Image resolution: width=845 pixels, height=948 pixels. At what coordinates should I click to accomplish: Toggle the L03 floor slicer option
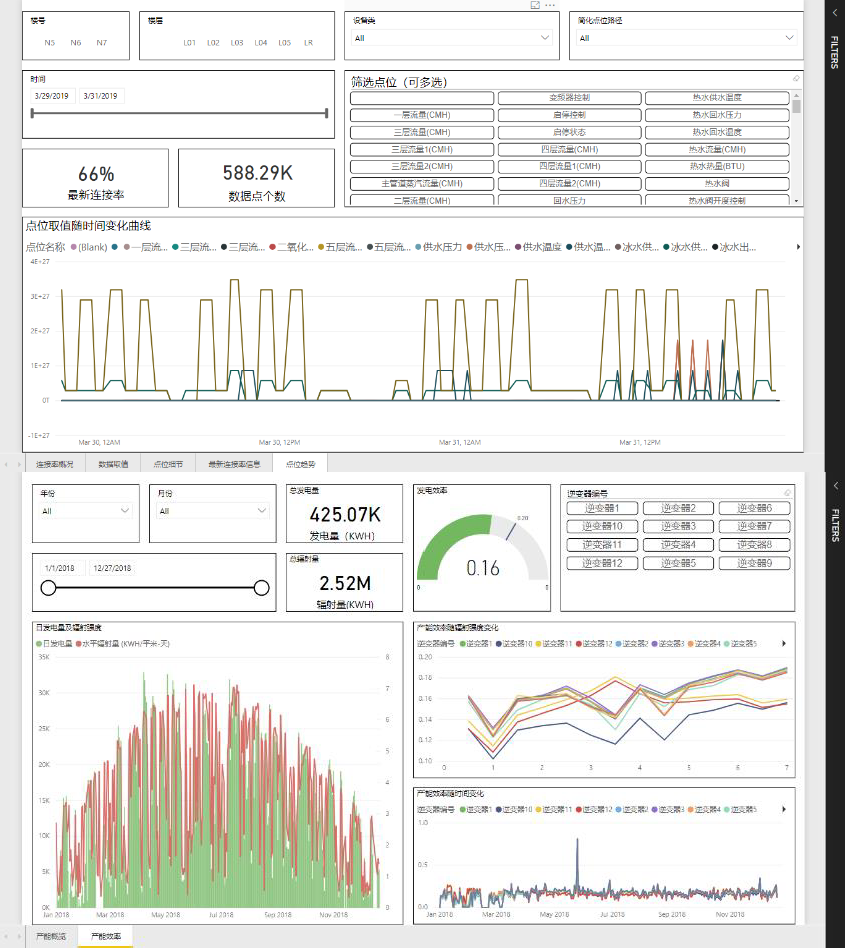(237, 42)
